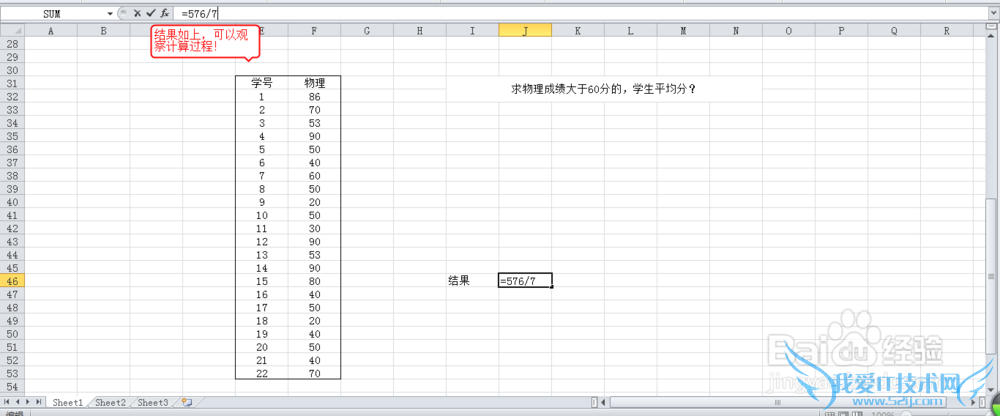Select the score 20 in row 40
Image resolution: width=1000 pixels, height=416 pixels.
tap(314, 202)
